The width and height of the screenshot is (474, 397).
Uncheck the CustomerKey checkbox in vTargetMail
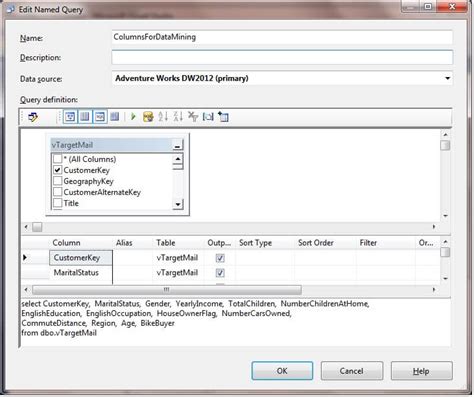pos(58,170)
